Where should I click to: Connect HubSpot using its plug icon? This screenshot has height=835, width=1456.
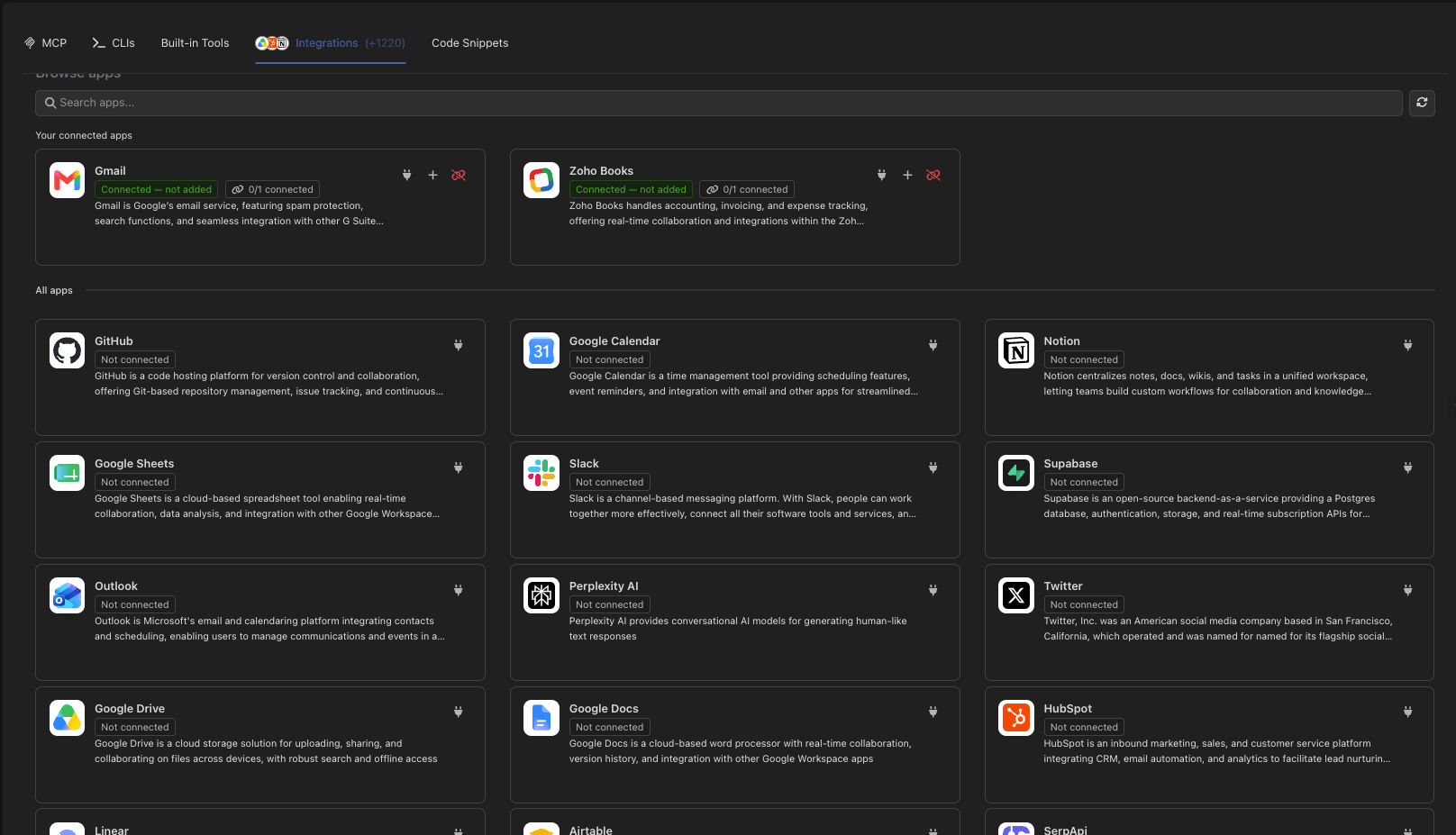(x=1407, y=712)
